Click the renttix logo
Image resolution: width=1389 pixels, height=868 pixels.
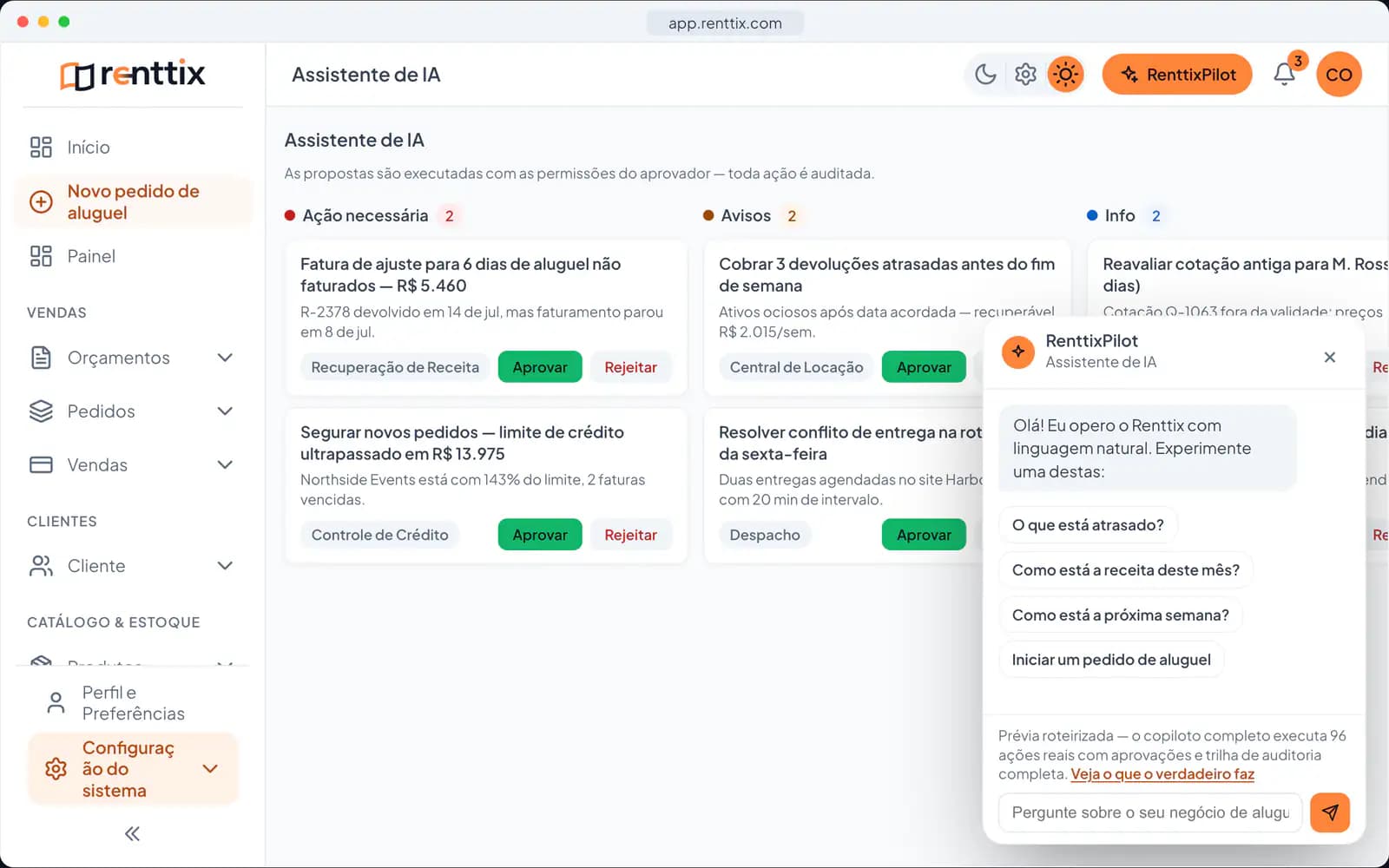point(133,75)
